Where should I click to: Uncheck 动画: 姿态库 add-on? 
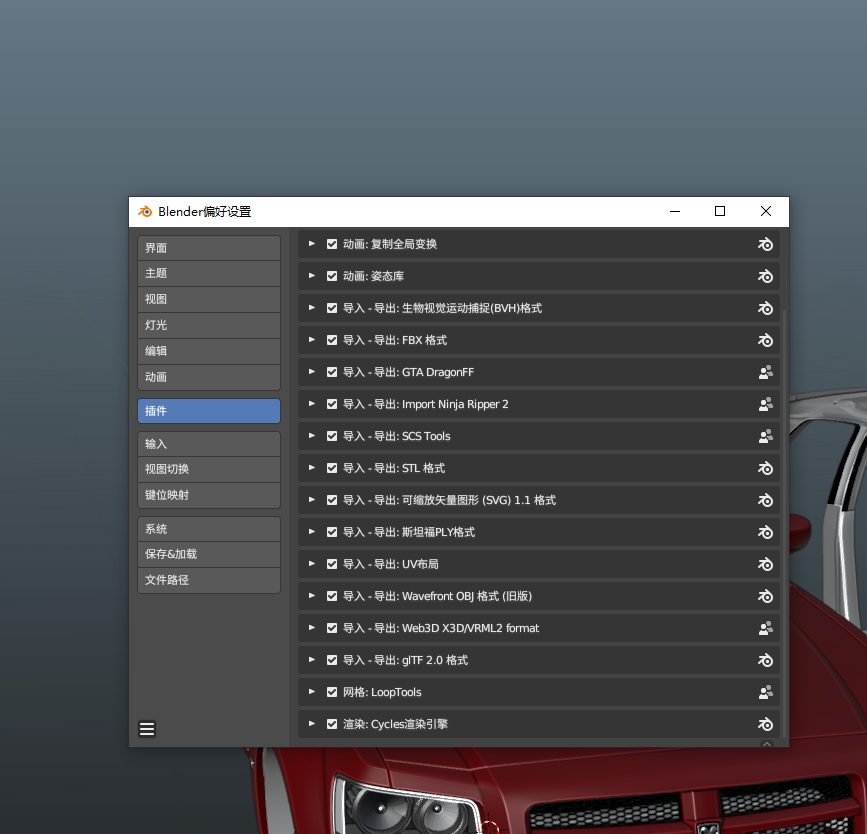332,276
